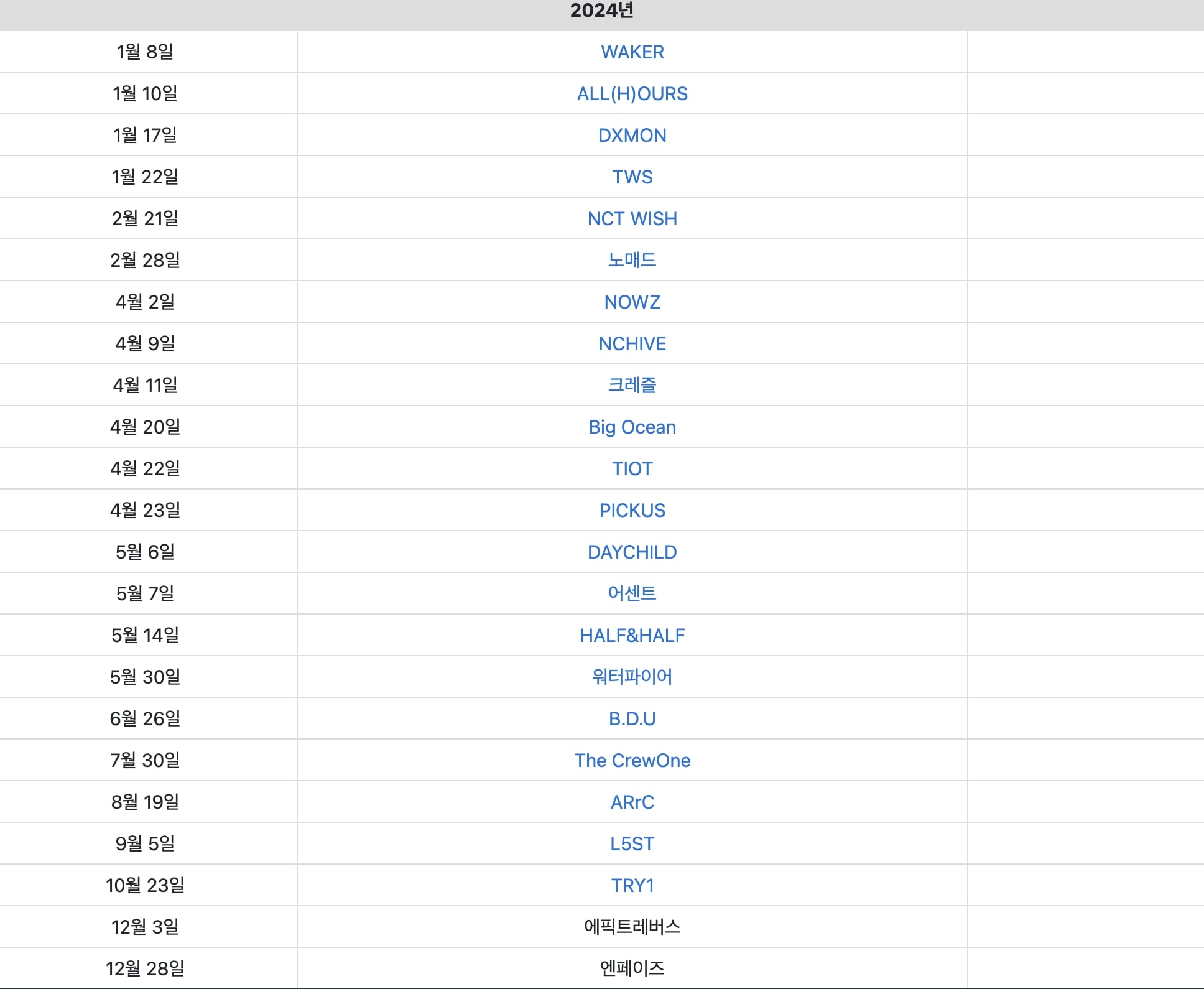Viewport: 1204px width, 989px height.
Task: Open The CrewOne link
Action: click(x=632, y=761)
